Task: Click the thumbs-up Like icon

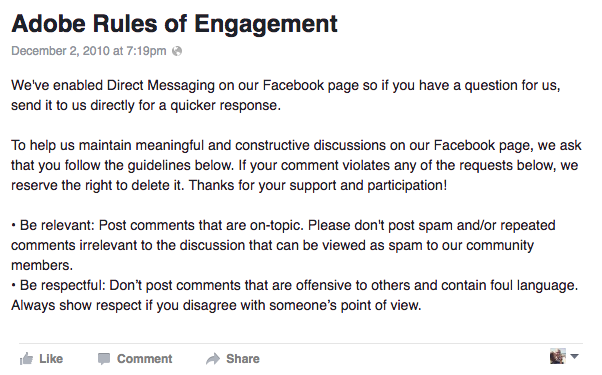Action: point(26,358)
